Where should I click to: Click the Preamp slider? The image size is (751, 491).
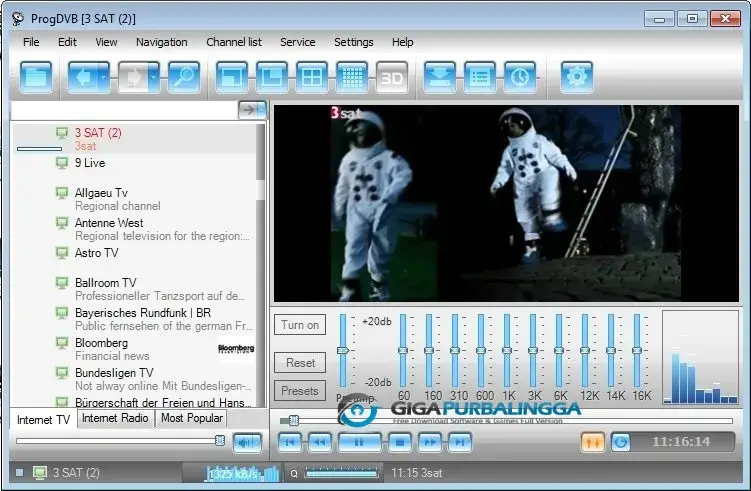click(342, 351)
